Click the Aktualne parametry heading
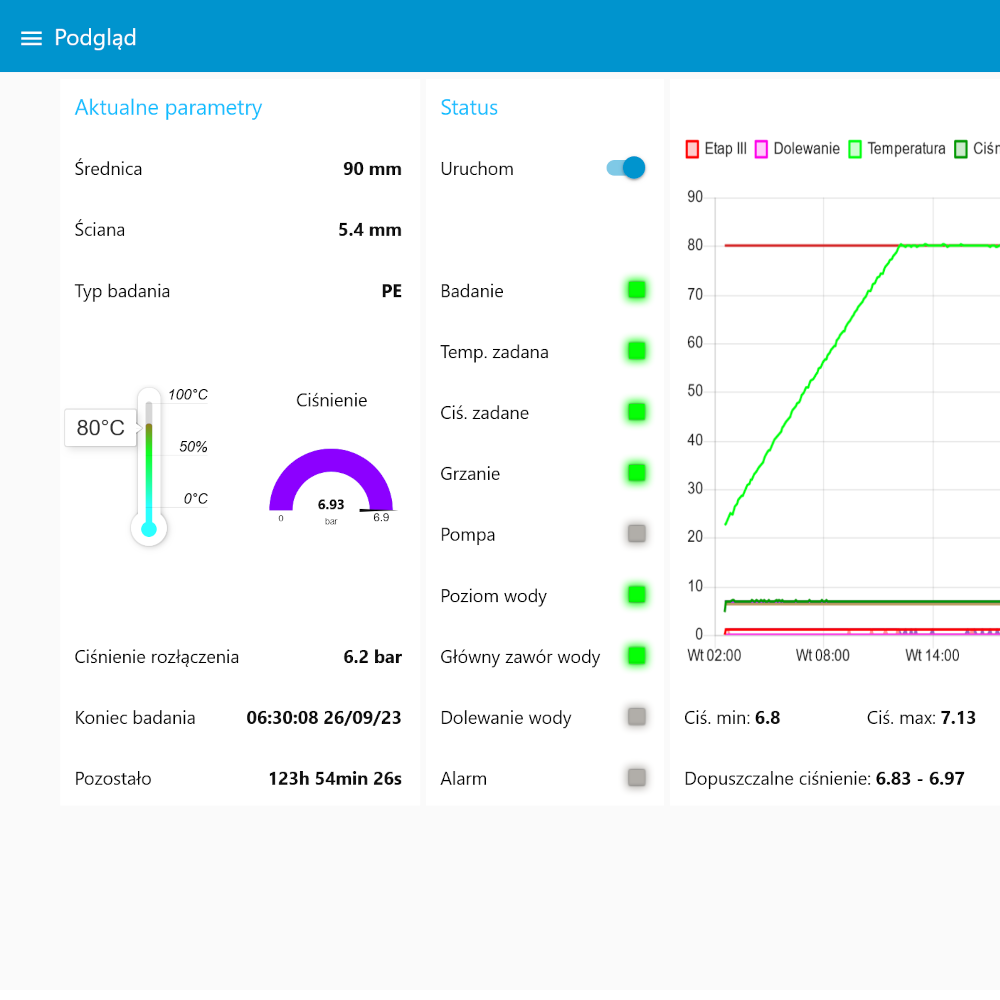 click(x=168, y=107)
